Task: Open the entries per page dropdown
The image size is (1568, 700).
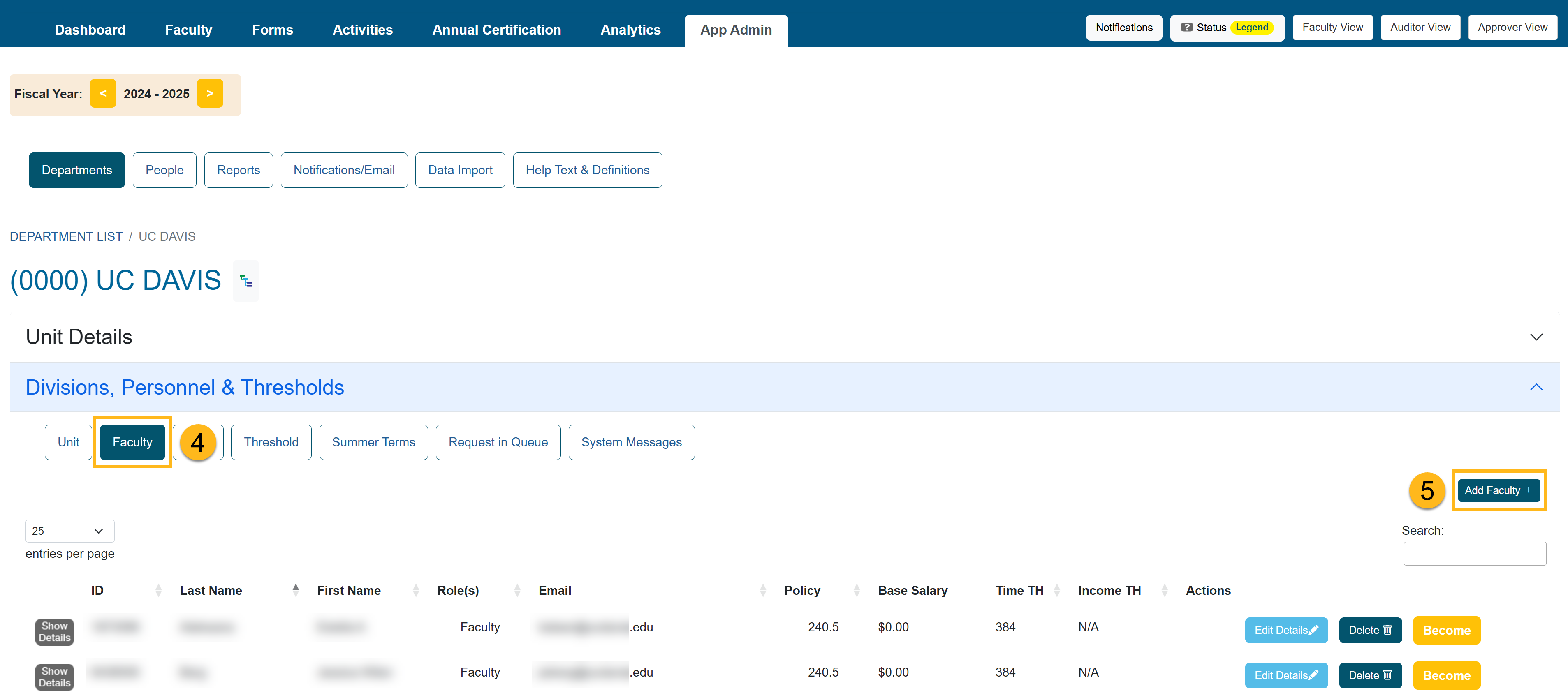Action: [69, 531]
